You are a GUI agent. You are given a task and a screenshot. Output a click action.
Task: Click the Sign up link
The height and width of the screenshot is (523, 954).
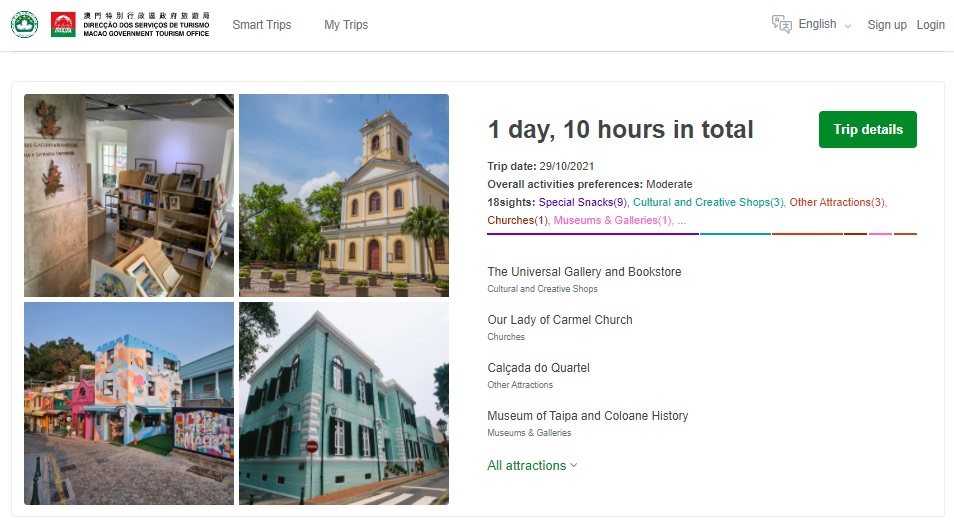pos(886,25)
